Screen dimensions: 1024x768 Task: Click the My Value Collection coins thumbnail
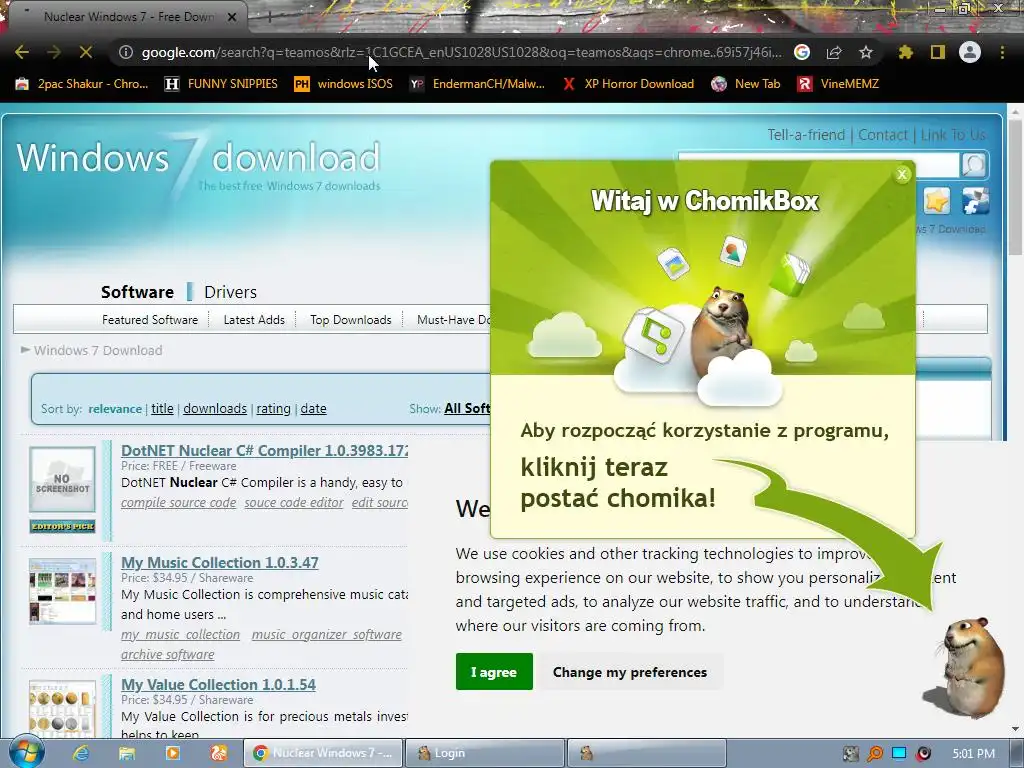[x=62, y=709]
